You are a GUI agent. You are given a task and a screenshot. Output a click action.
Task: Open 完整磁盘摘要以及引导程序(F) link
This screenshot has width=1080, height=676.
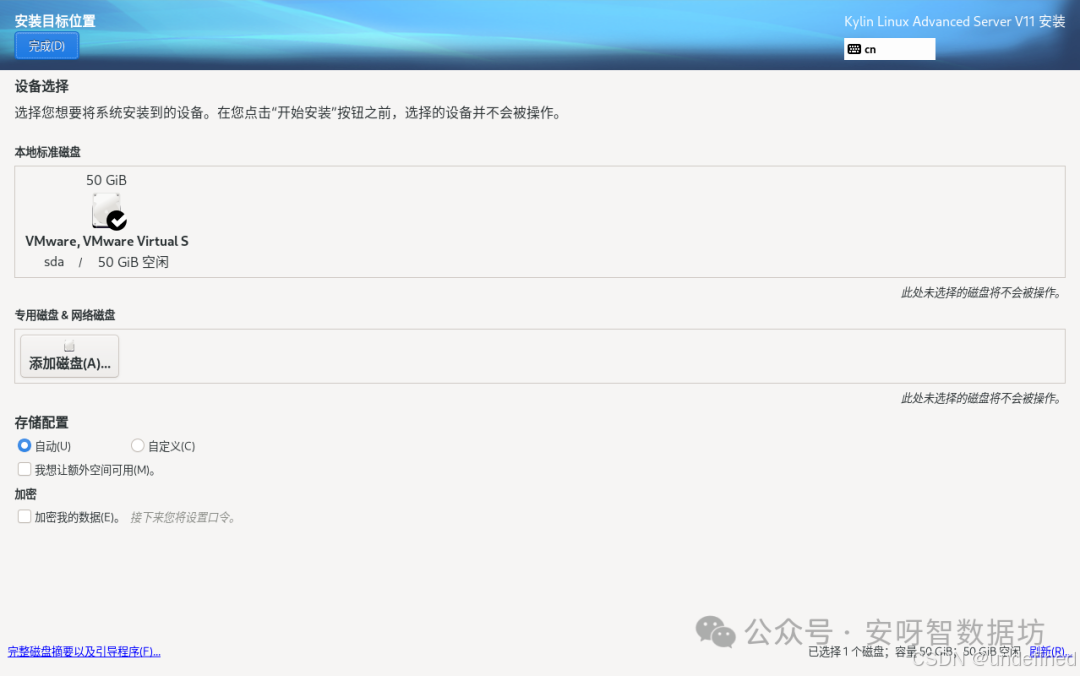pyautogui.click(x=84, y=651)
